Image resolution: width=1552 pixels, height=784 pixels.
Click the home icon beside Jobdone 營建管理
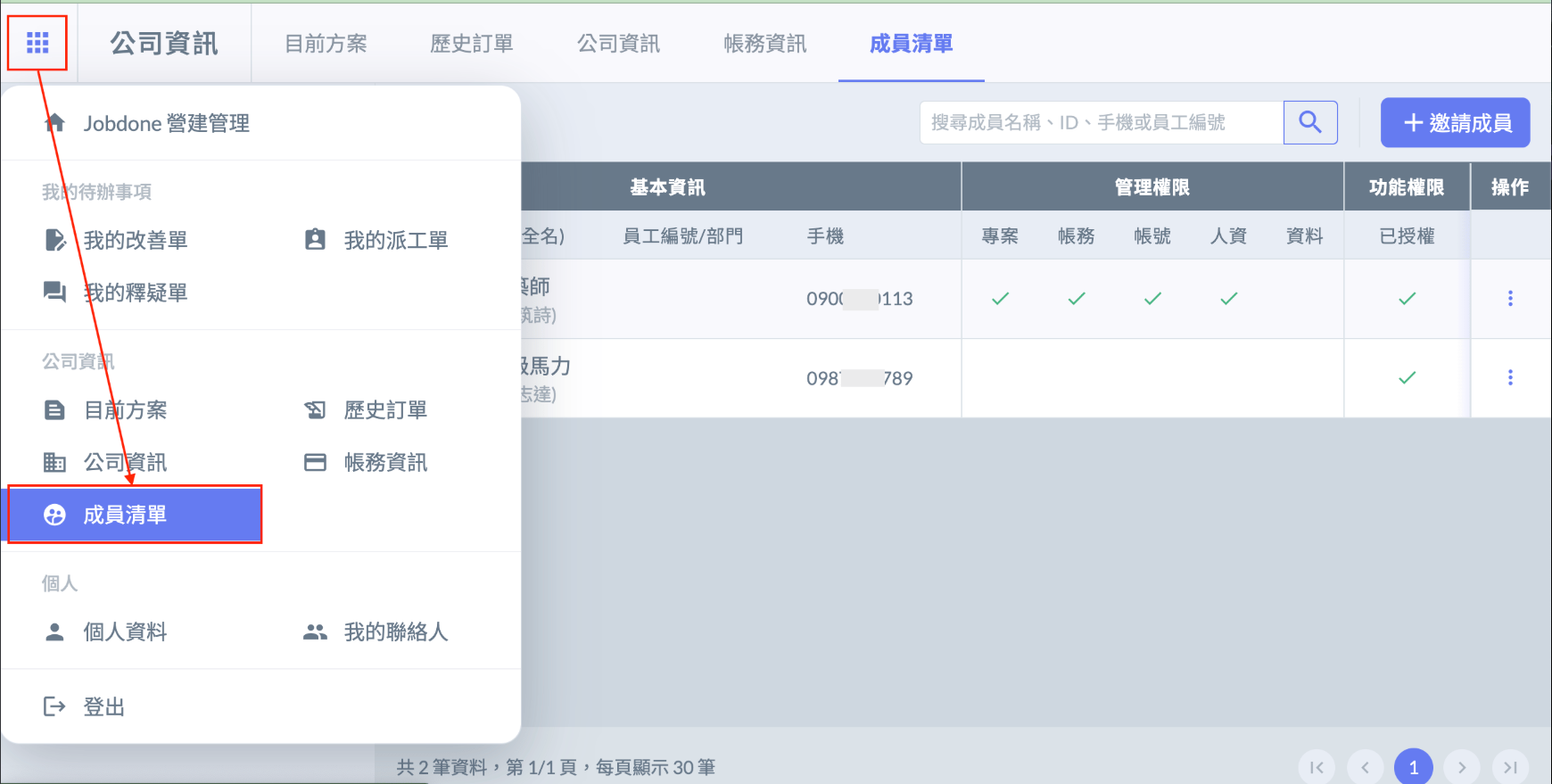[54, 122]
